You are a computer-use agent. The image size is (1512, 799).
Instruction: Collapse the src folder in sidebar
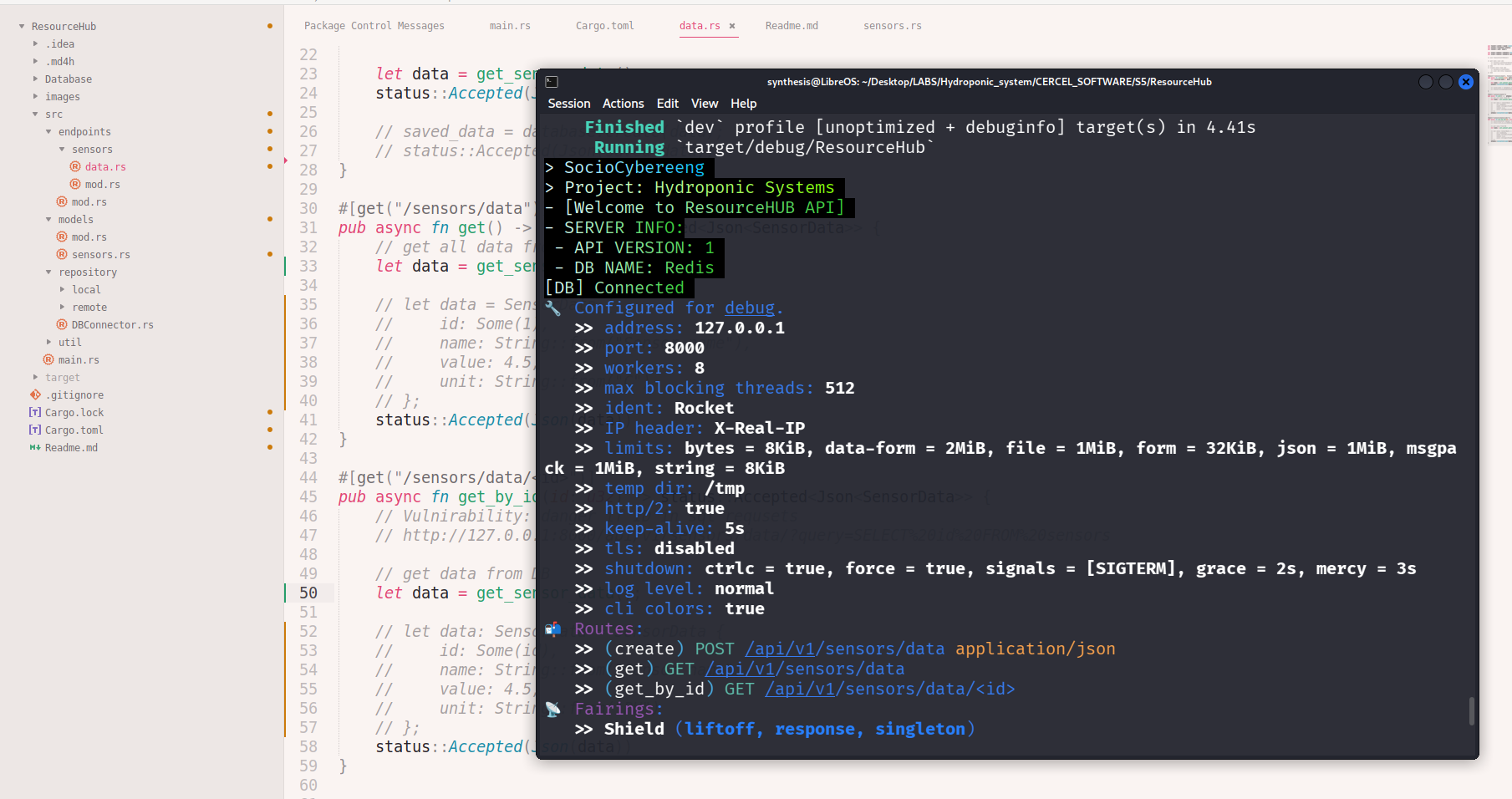(x=35, y=115)
